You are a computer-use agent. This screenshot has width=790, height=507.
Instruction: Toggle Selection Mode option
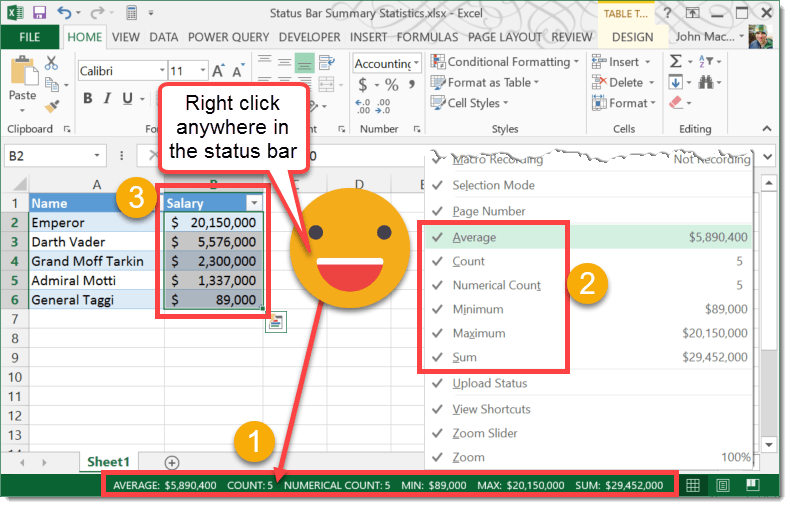pos(588,185)
